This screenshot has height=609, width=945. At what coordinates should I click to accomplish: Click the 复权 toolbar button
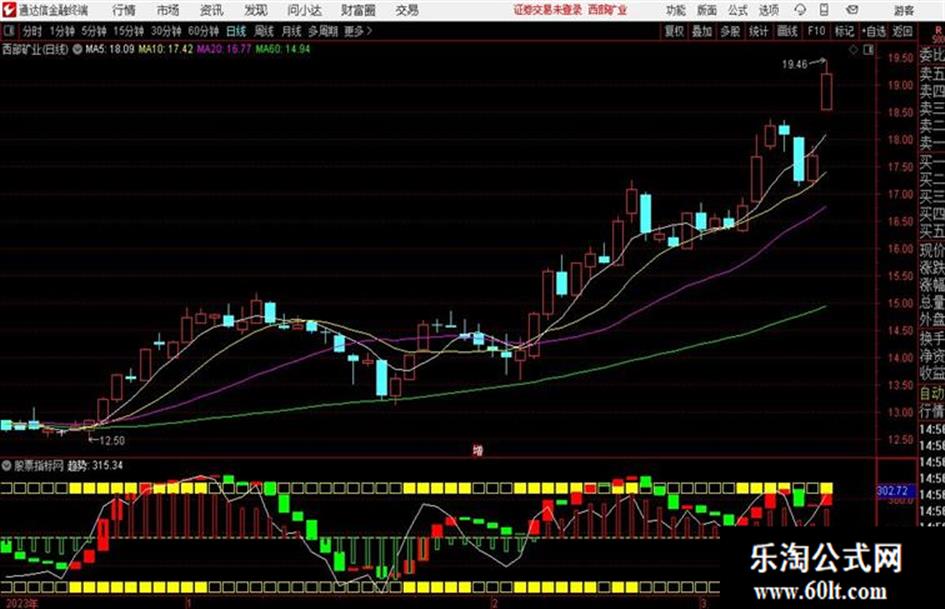pyautogui.click(x=674, y=31)
